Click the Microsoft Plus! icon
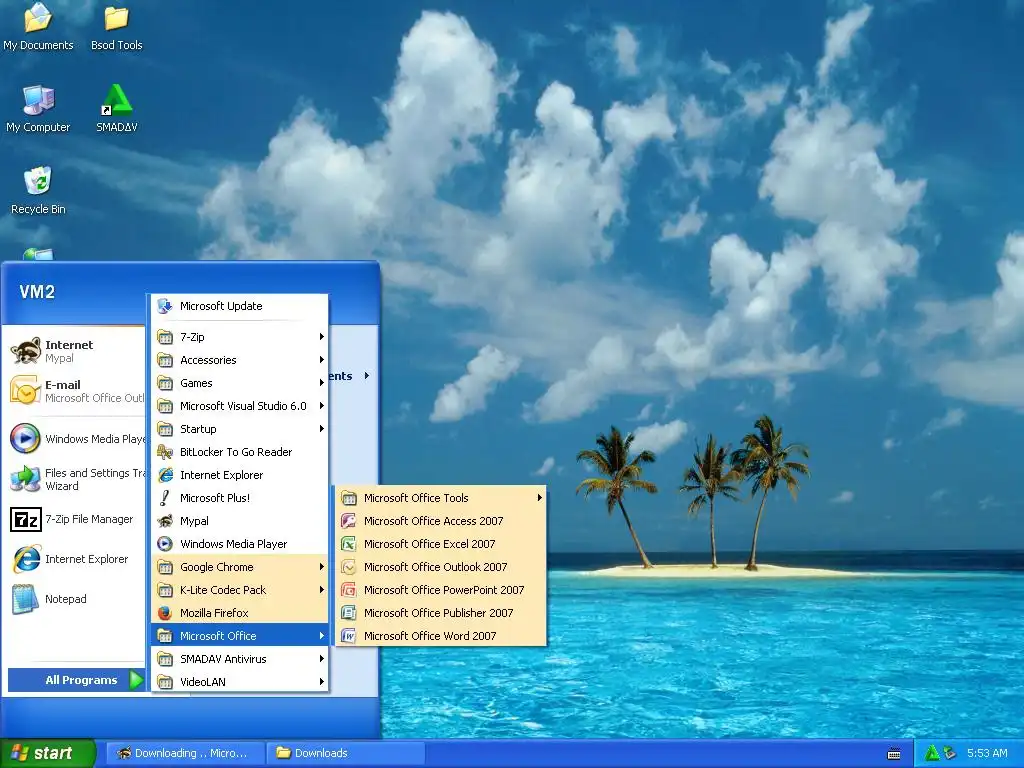The height and width of the screenshot is (768, 1024). point(165,498)
